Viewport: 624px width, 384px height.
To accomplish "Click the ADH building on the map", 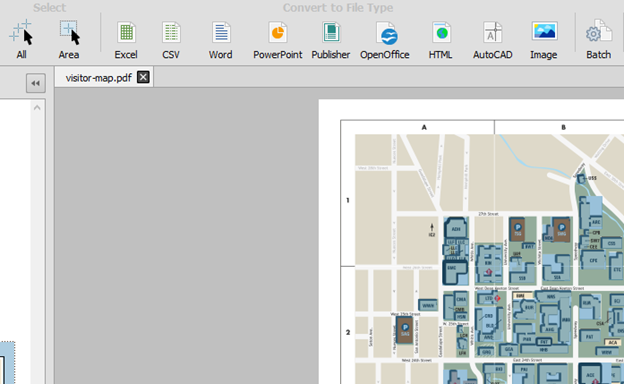I will coord(456,229).
